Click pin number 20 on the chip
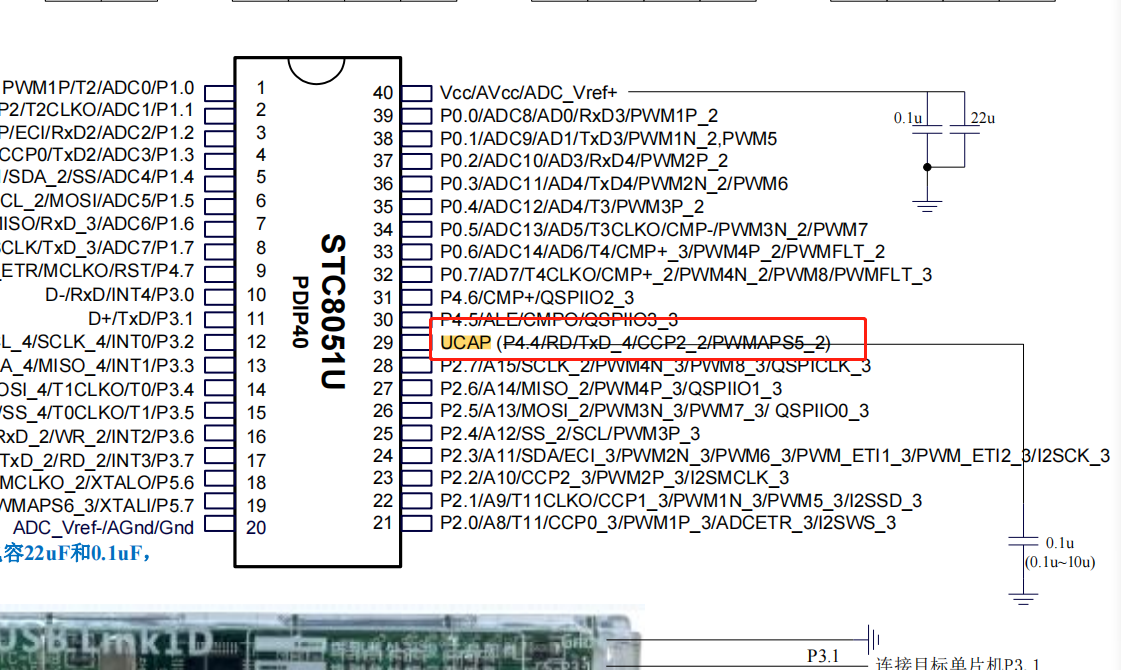The image size is (1121, 670). coord(256,528)
